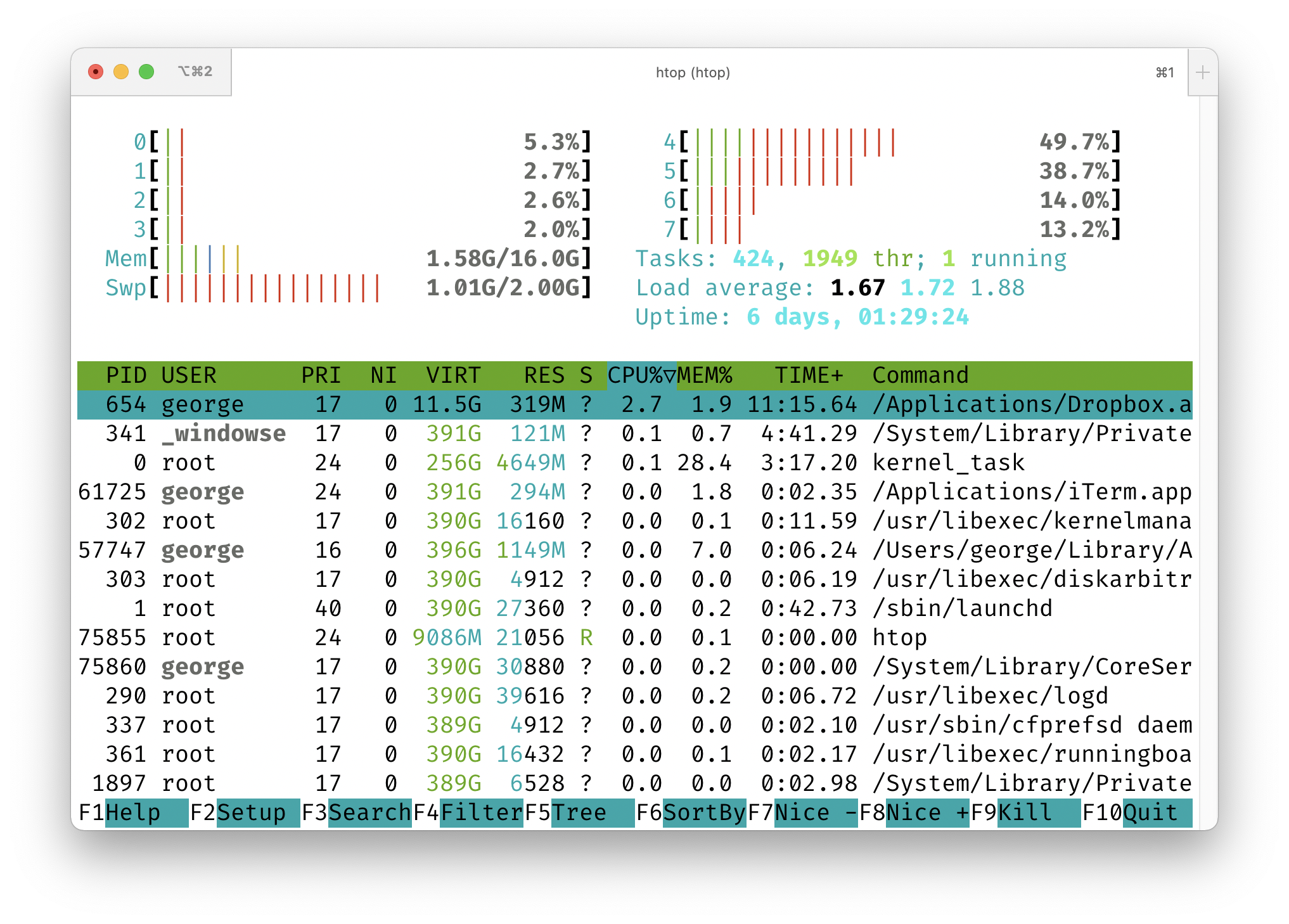Toggle F5 Tree view

coord(579,812)
